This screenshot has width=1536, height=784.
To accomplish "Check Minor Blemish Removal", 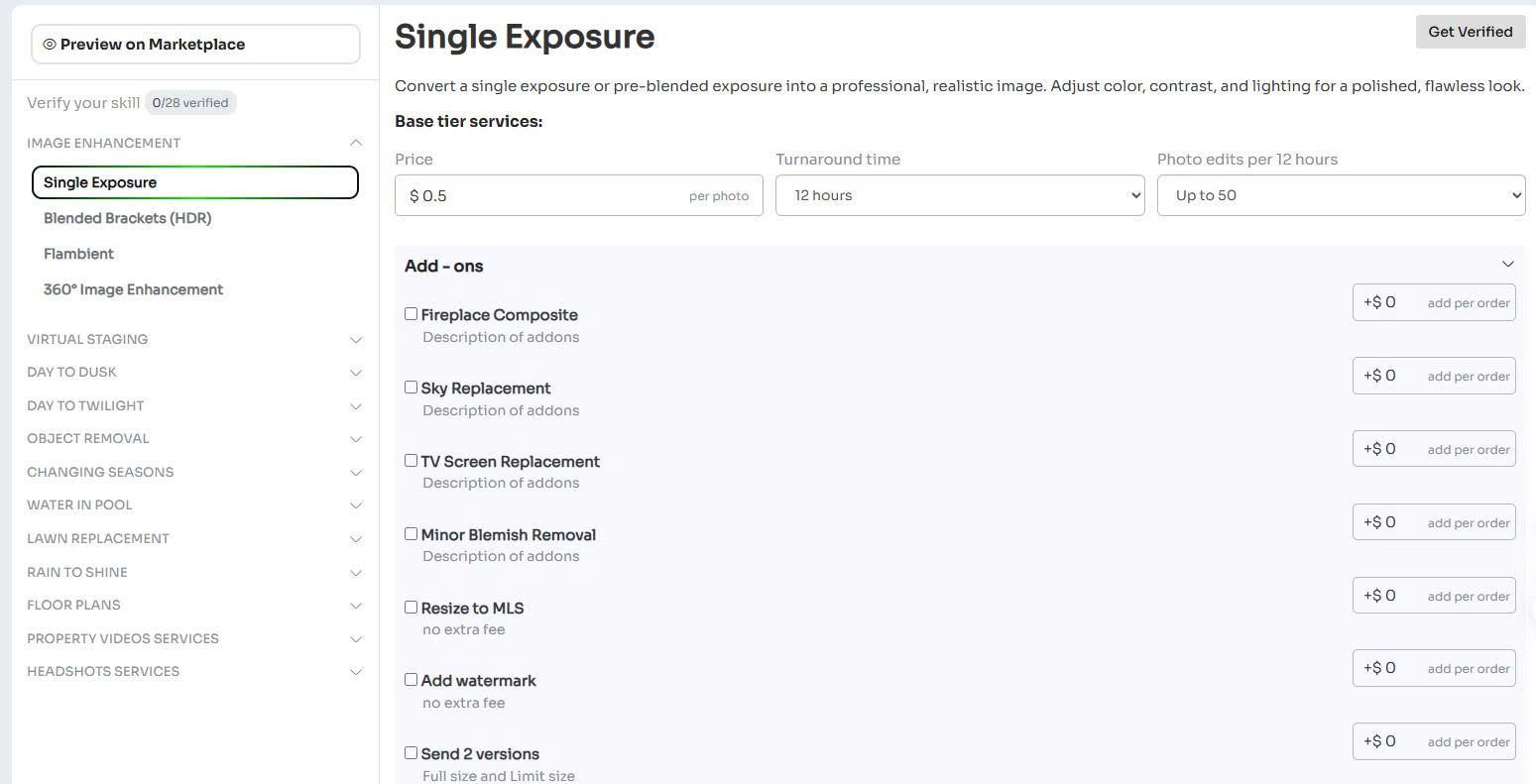I will click(411, 533).
